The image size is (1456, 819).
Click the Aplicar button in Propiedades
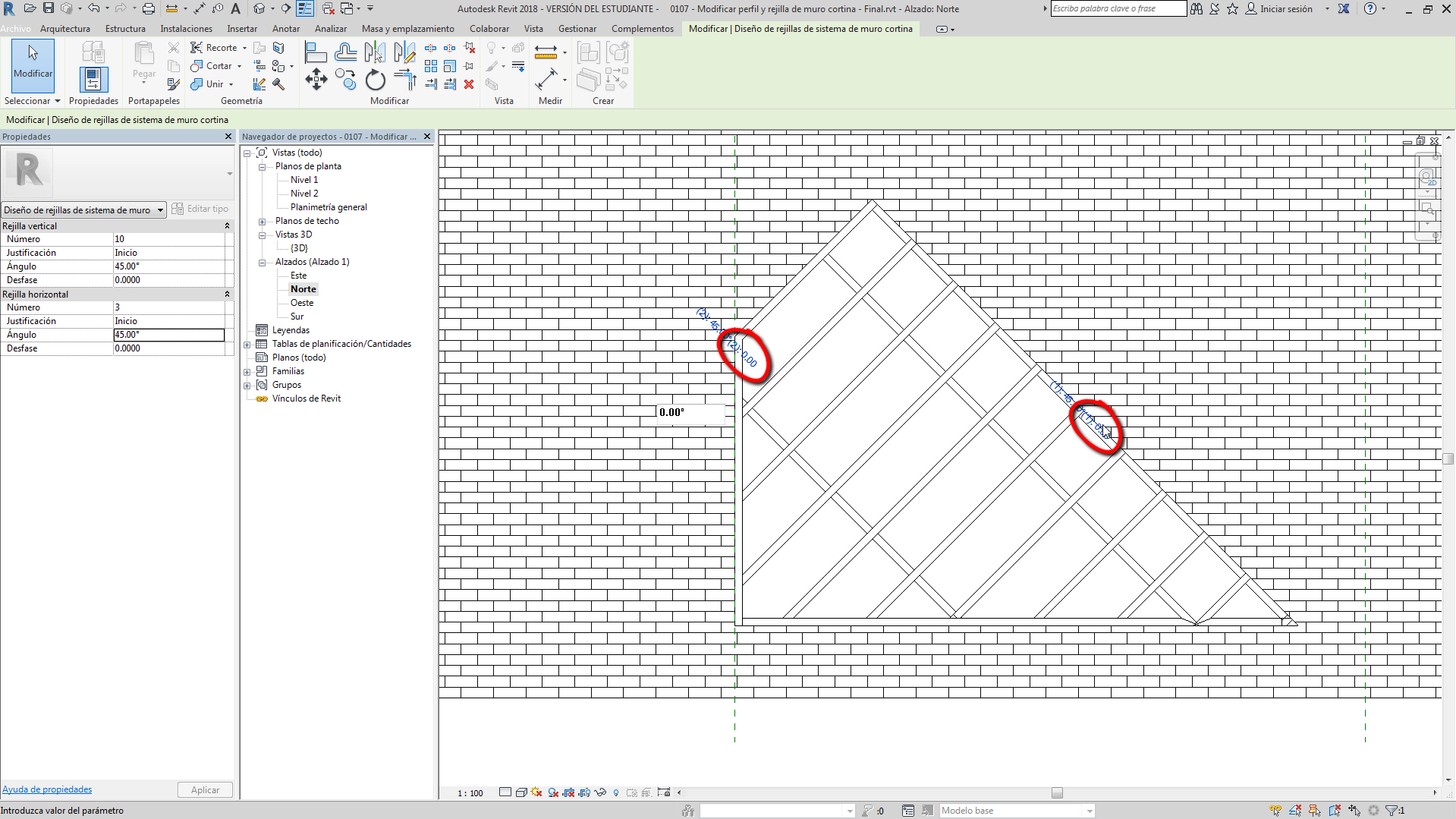(x=205, y=790)
